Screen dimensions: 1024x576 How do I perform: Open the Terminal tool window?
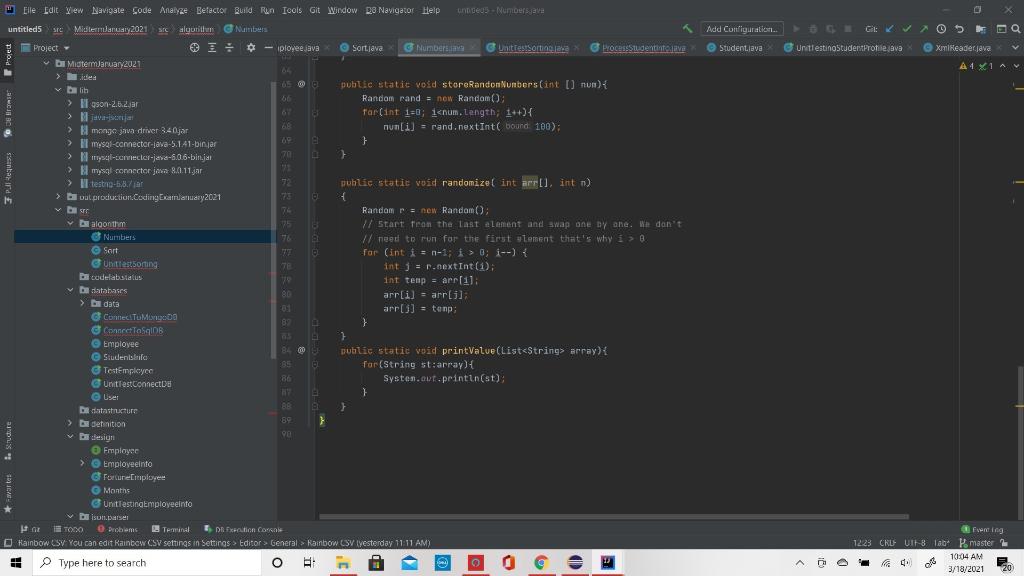click(172, 529)
